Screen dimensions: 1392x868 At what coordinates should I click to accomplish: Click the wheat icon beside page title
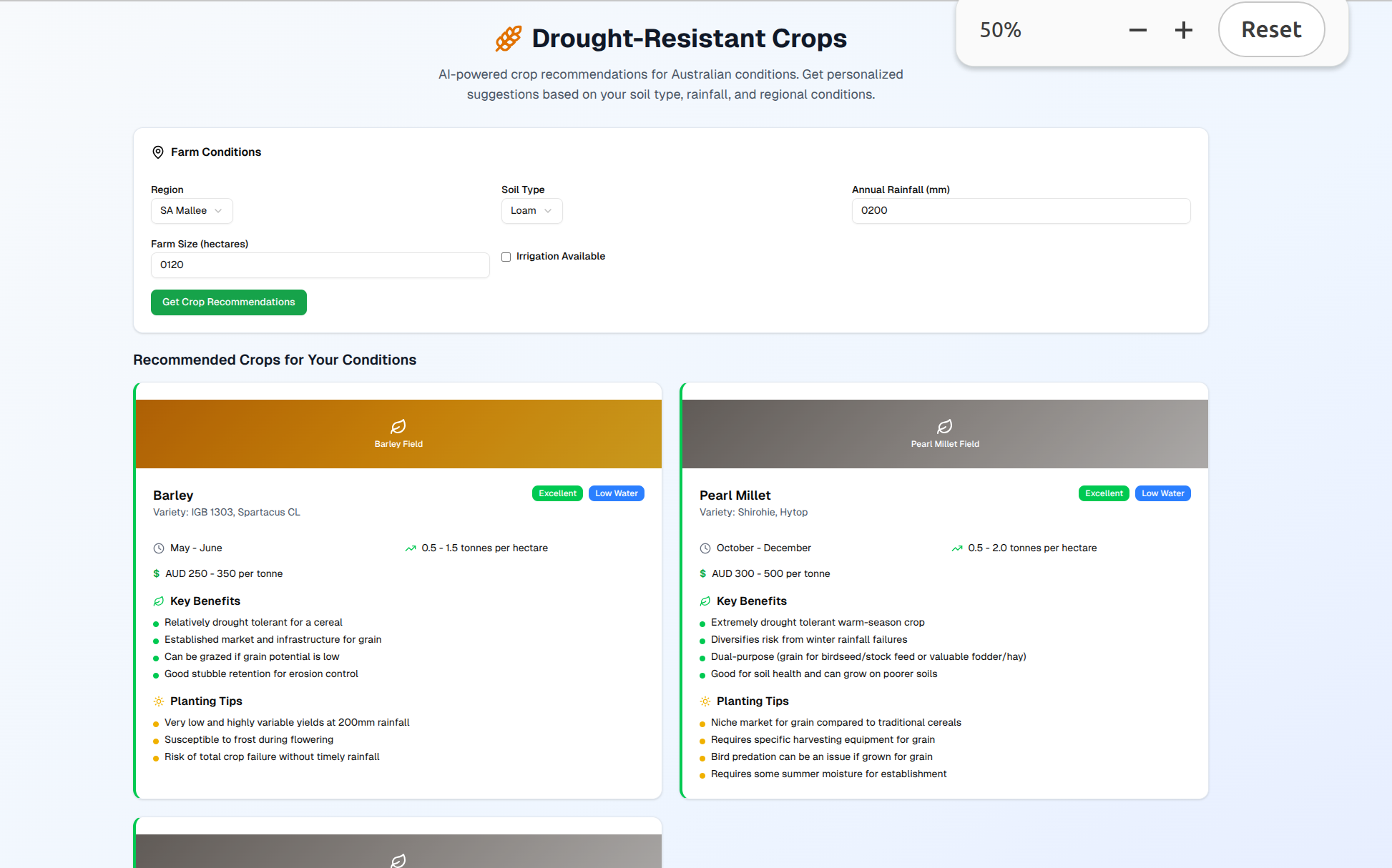click(x=509, y=39)
